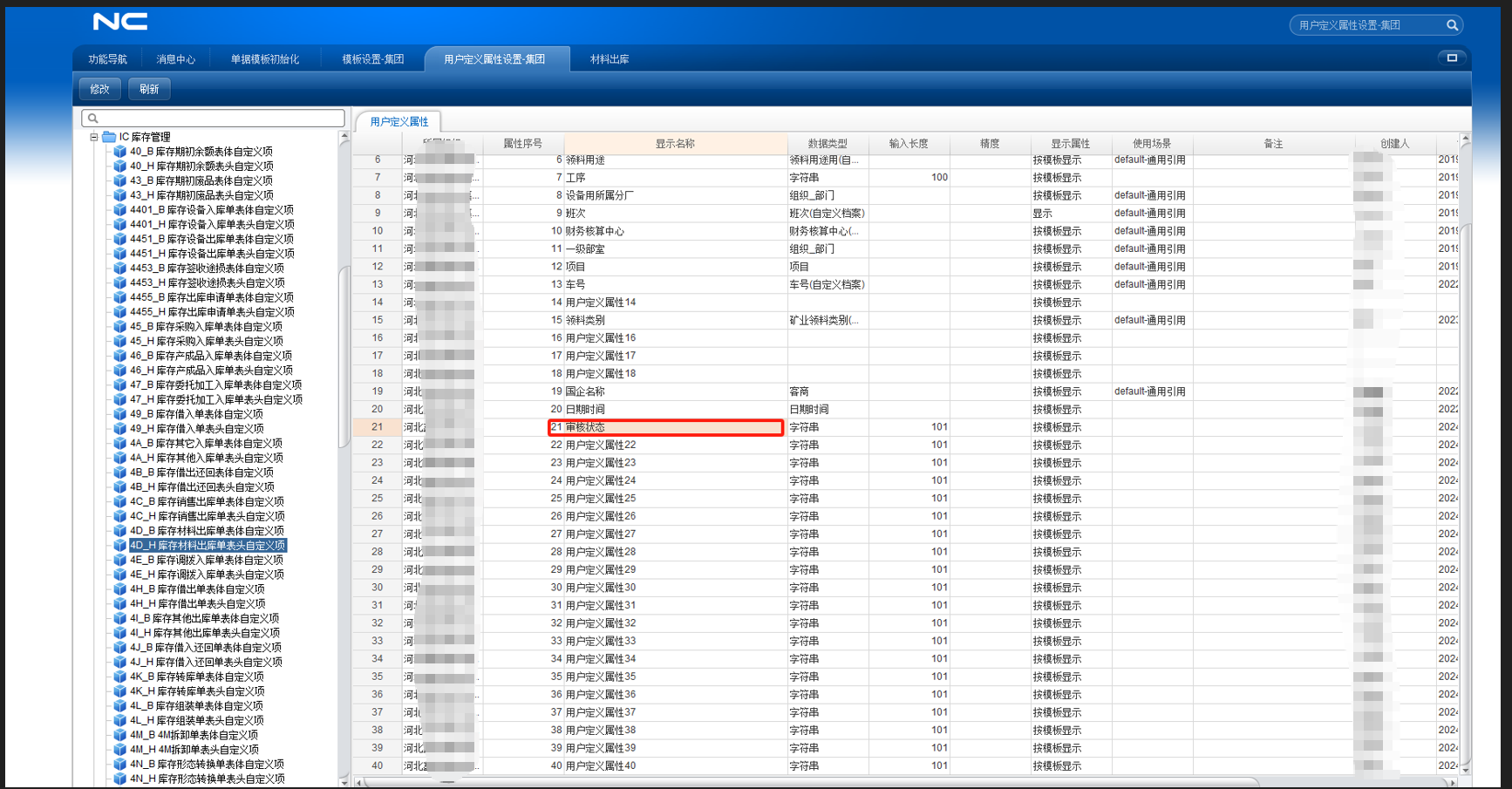Image resolution: width=1512 pixels, height=789 pixels.
Task: Click the tree panel vertical scrollbar
Action: click(344, 357)
